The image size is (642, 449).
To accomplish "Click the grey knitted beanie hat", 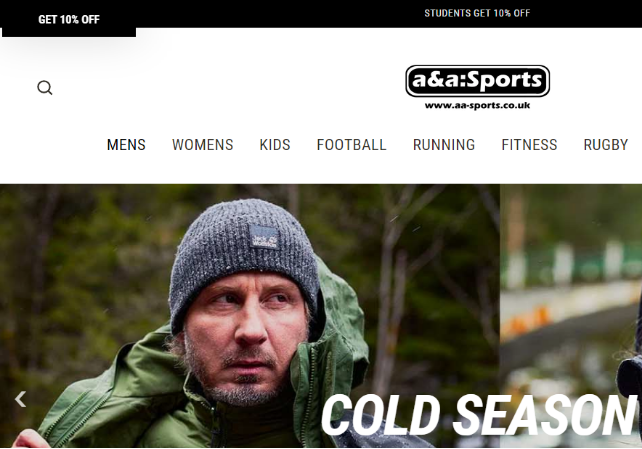I will pyautogui.click(x=244, y=262).
